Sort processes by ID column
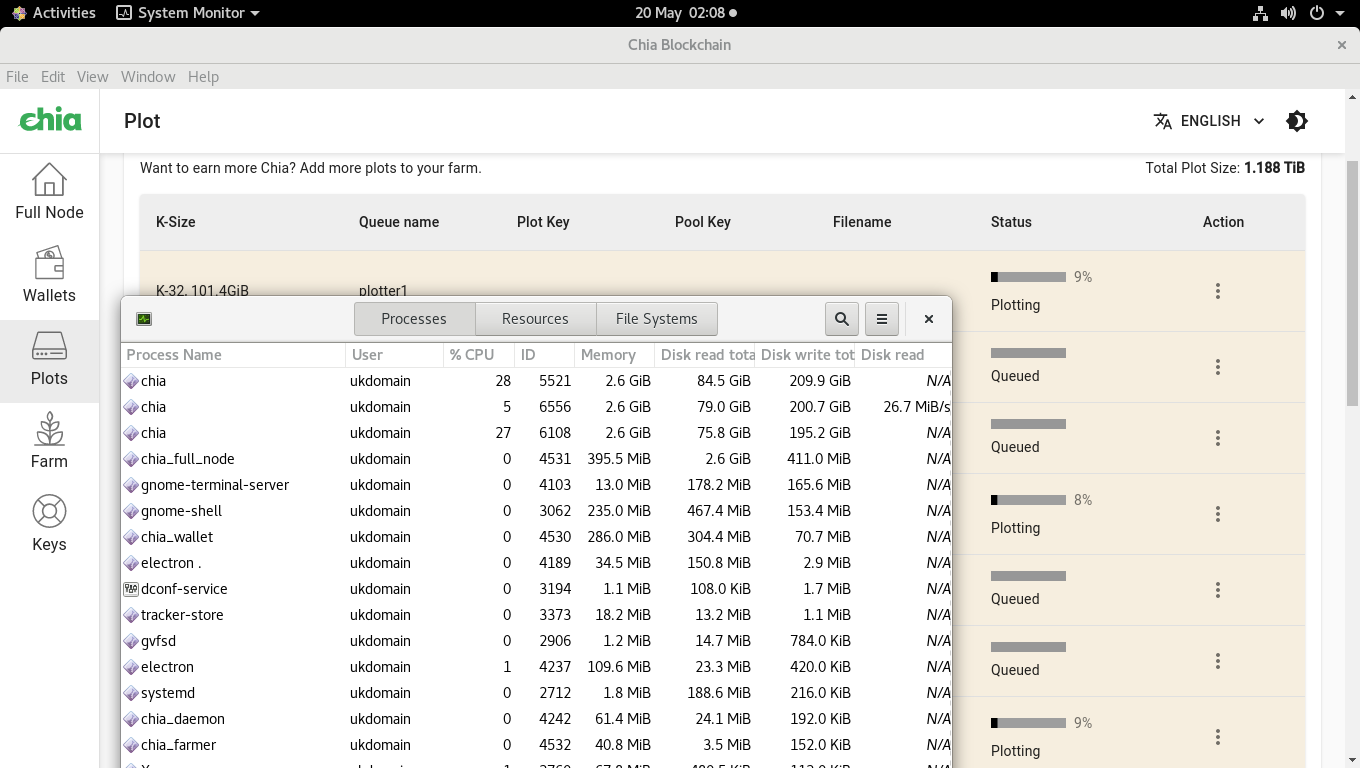The height and width of the screenshot is (768, 1360). pos(545,355)
